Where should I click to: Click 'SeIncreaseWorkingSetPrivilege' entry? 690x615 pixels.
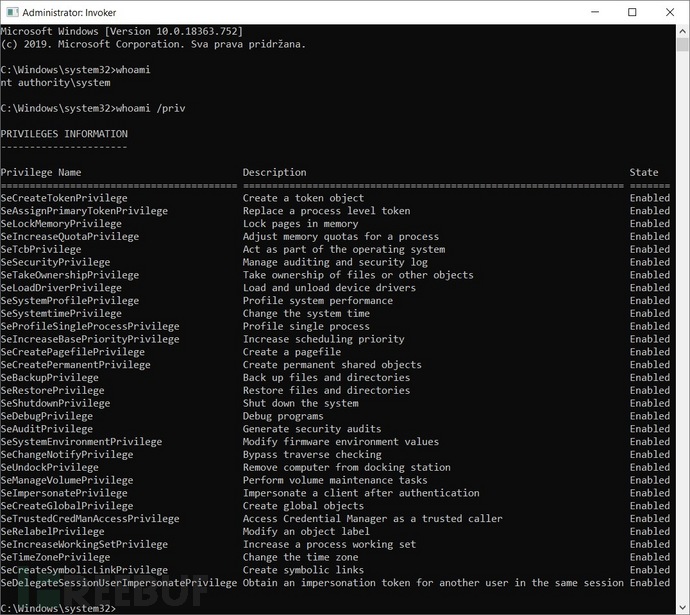coord(84,544)
